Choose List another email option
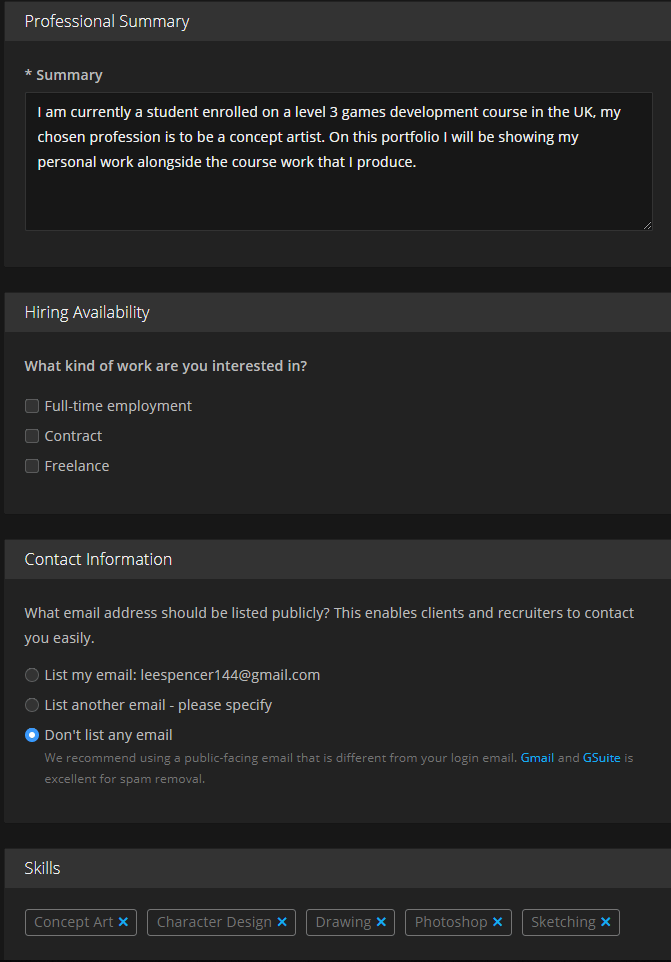671x962 pixels. coord(32,705)
